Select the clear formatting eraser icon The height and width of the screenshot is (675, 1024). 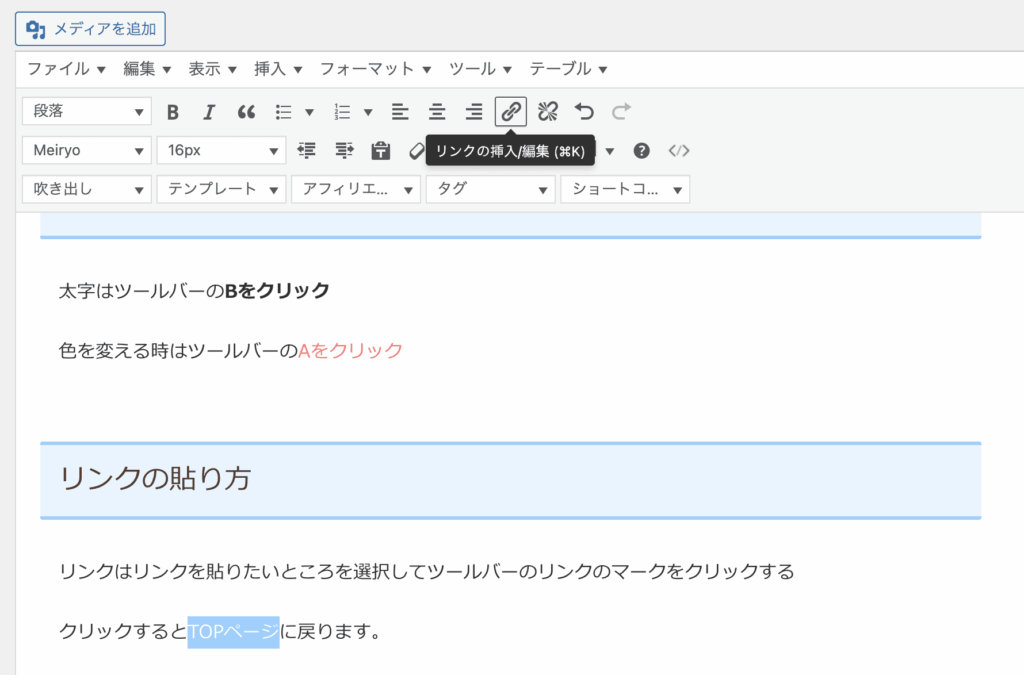click(417, 150)
